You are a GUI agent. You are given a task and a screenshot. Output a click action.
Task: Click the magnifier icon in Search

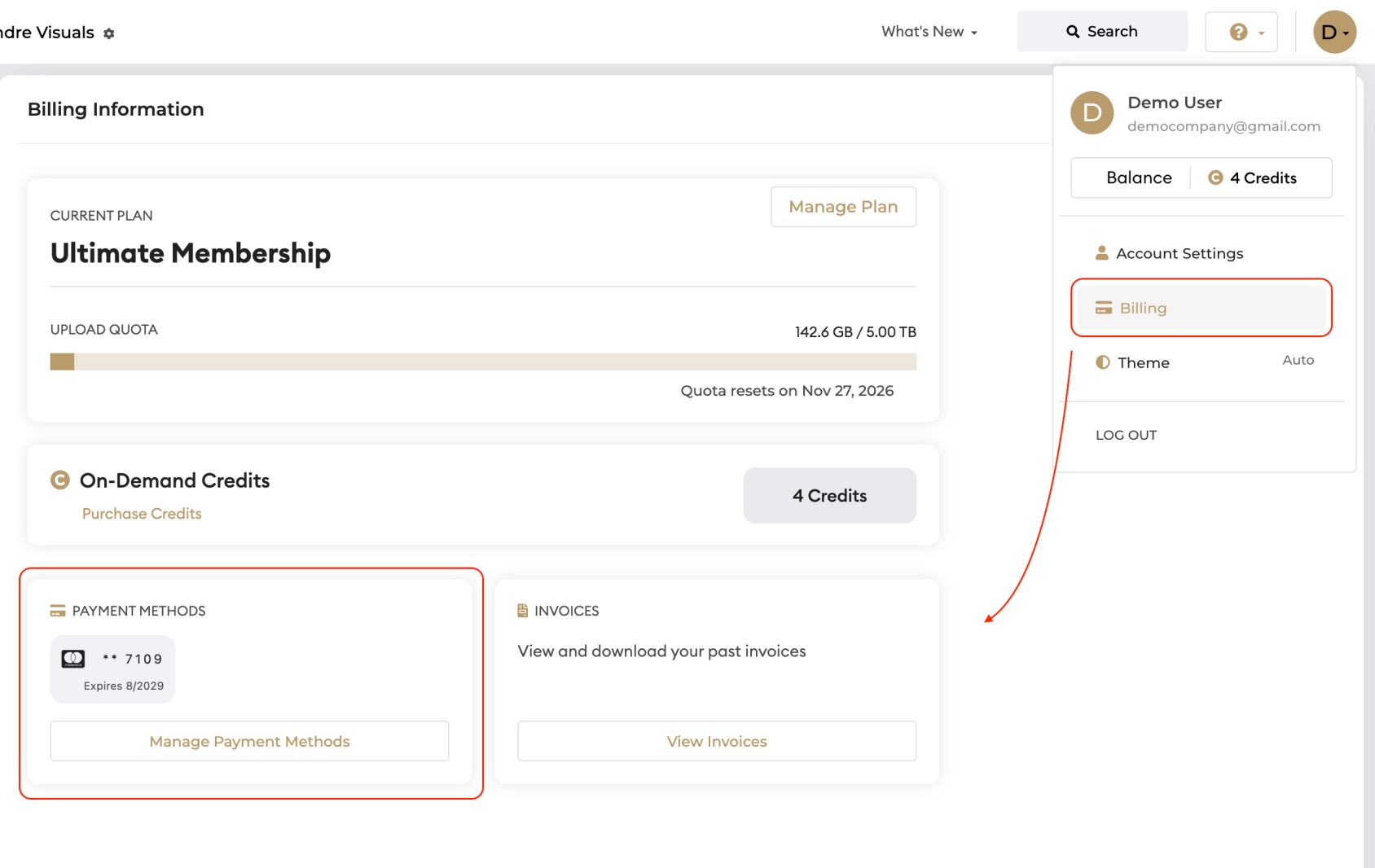(1073, 32)
